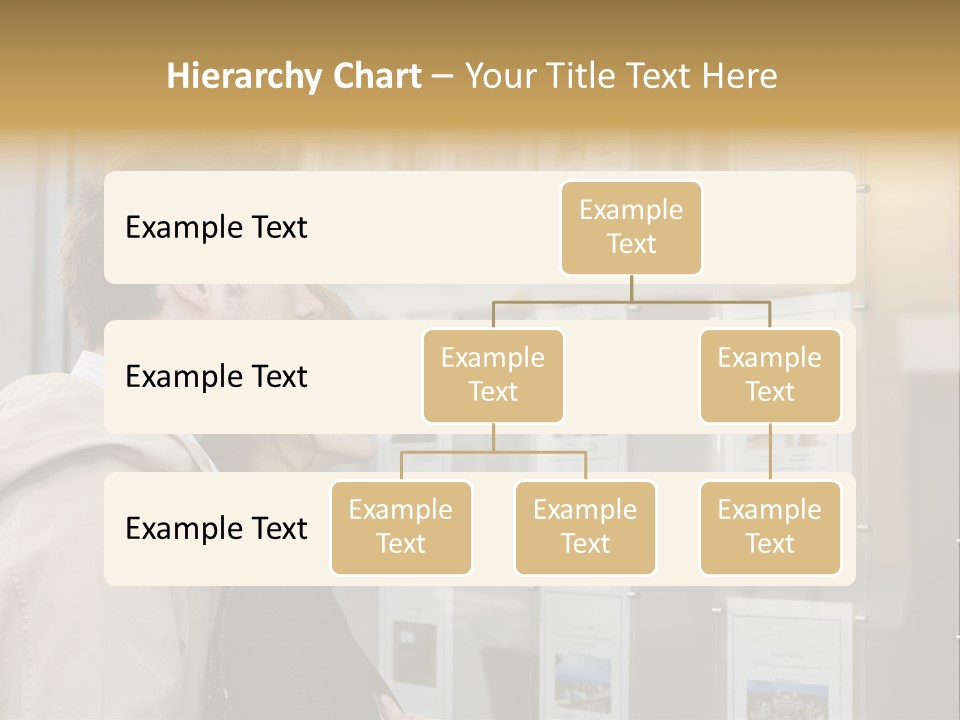Click the connector line below the root node

tap(631, 290)
